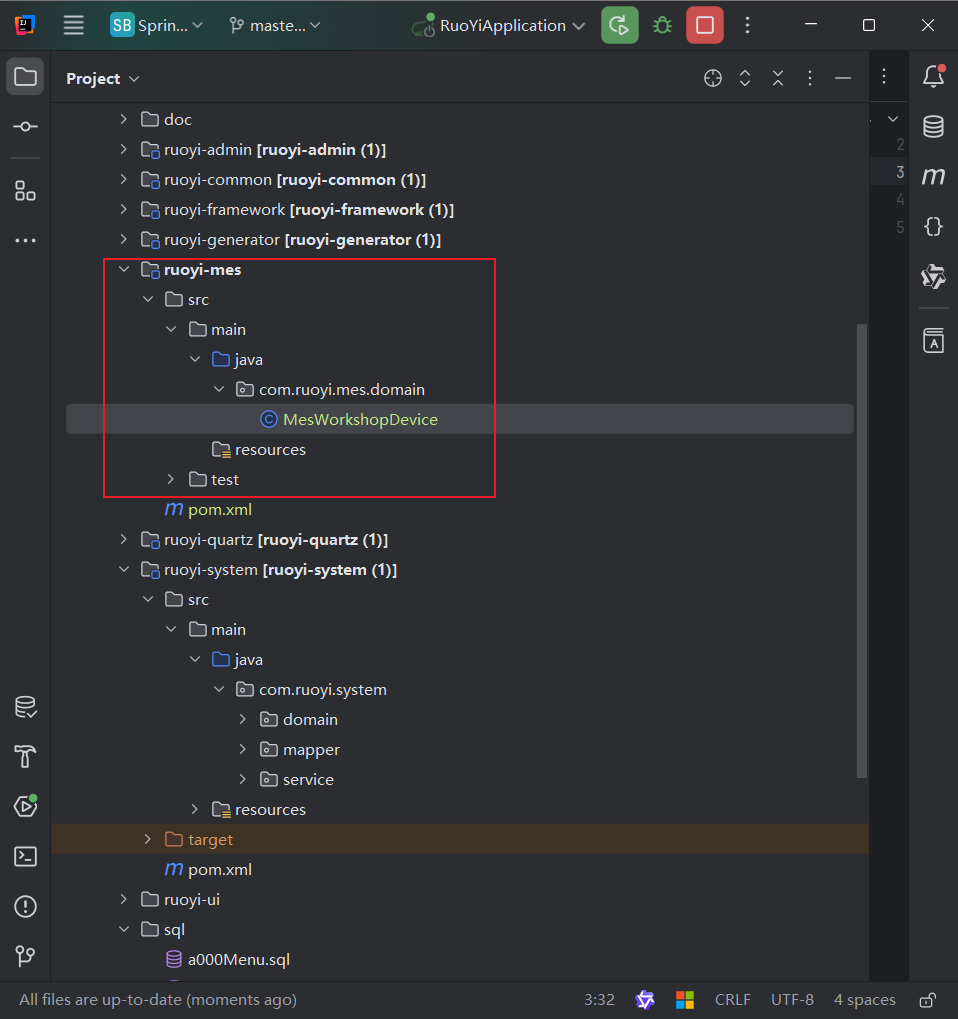Collapse com.ruoyi.mes.domain package
Screen dimensions: 958x1019
(x=219, y=389)
